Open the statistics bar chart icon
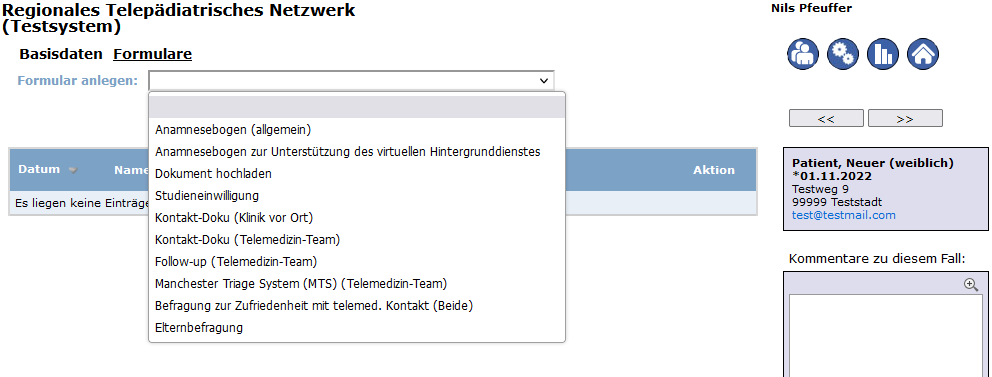992x377 pixels. [x=883, y=53]
